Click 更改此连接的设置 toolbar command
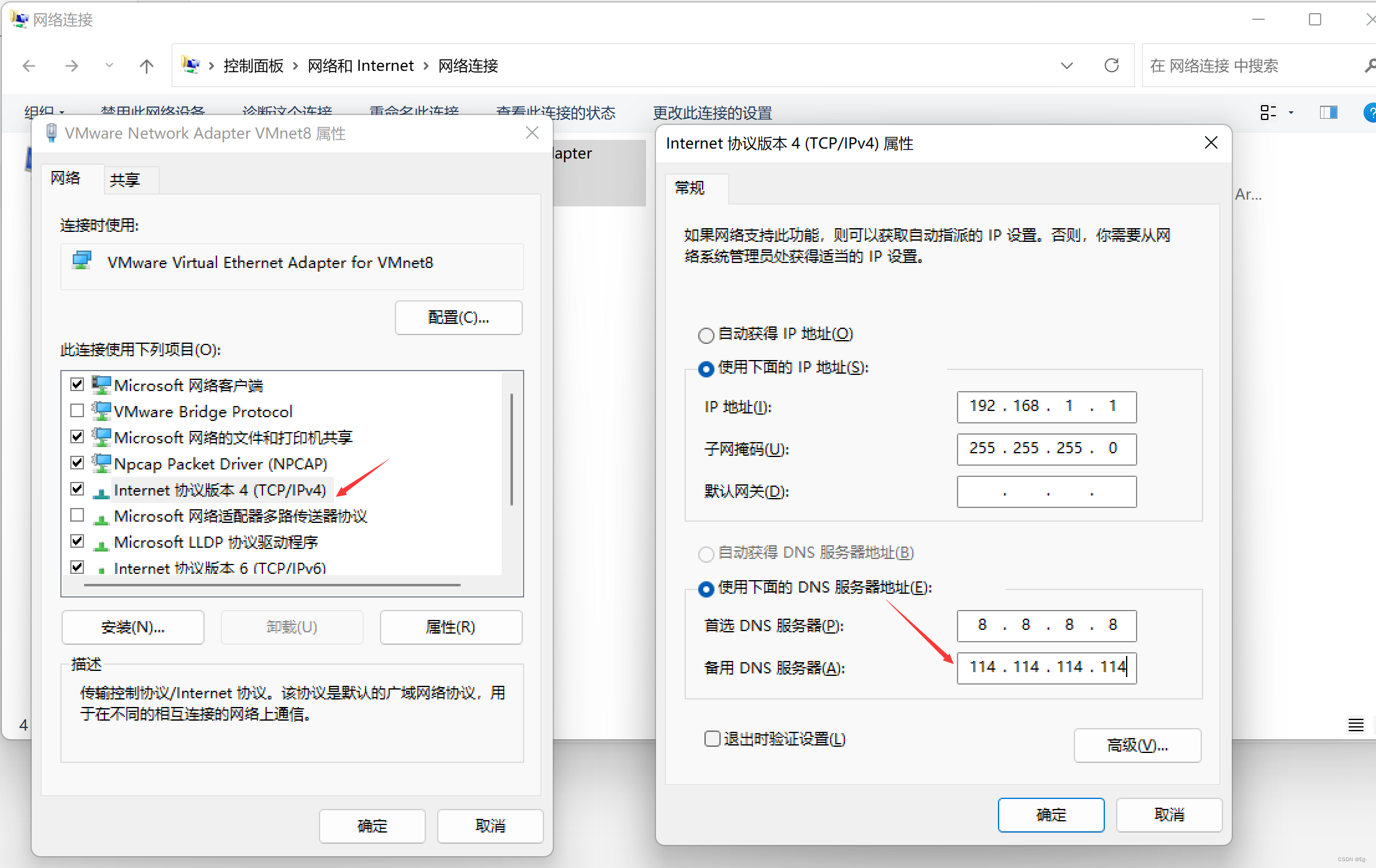 coord(712,113)
